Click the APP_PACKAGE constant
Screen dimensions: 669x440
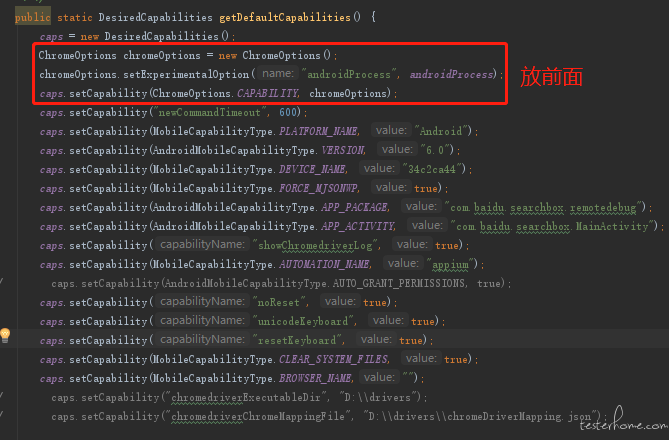tap(354, 207)
